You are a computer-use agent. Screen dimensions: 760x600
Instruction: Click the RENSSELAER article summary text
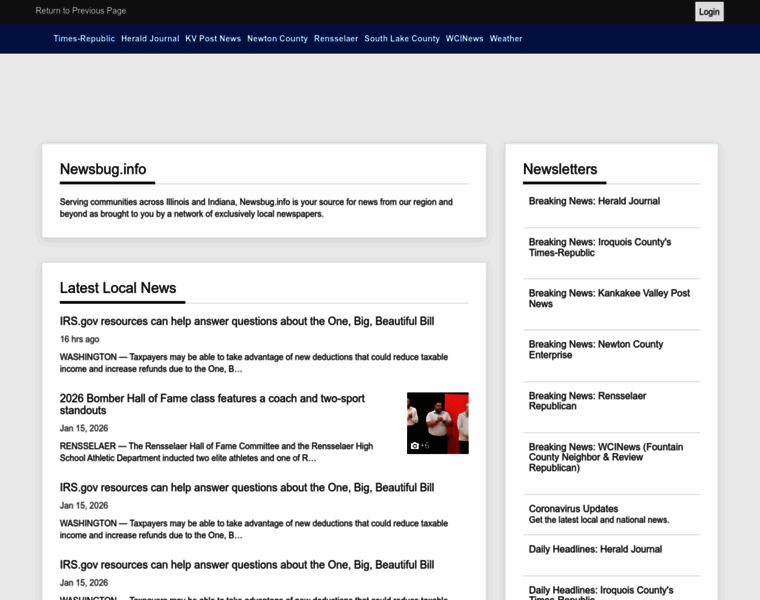pyautogui.click(x=216, y=452)
